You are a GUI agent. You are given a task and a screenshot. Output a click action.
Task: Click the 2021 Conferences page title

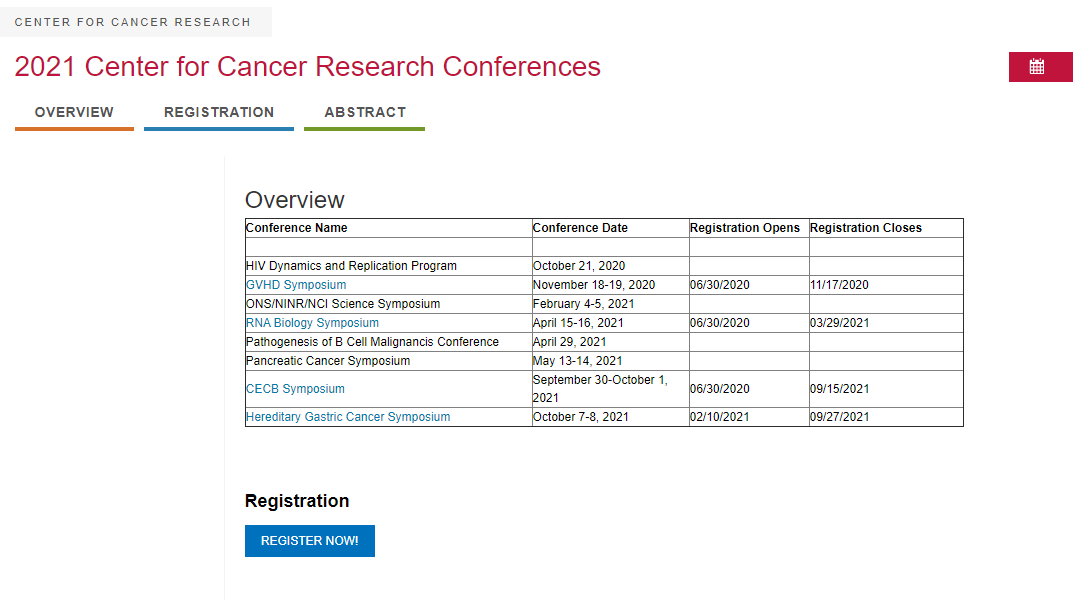308,67
